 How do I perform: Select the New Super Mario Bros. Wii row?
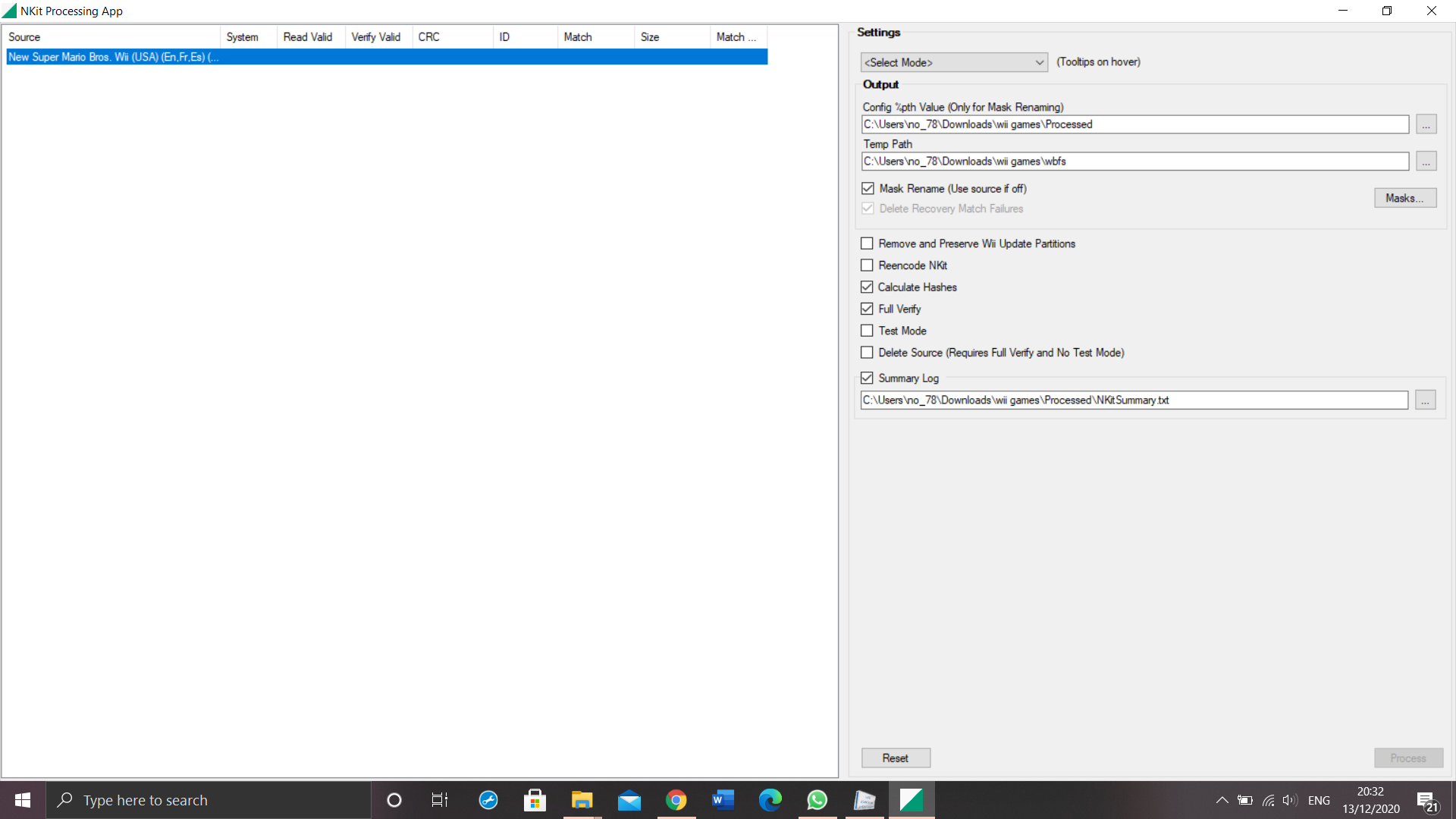[x=387, y=57]
